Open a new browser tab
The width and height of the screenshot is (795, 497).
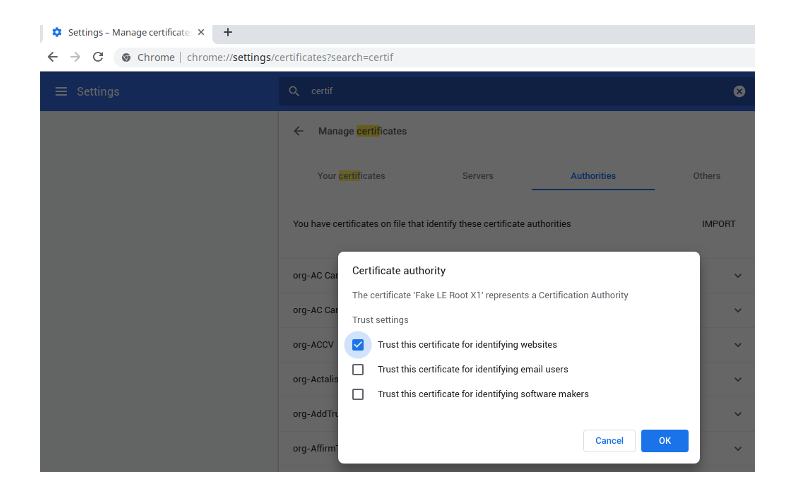point(228,32)
